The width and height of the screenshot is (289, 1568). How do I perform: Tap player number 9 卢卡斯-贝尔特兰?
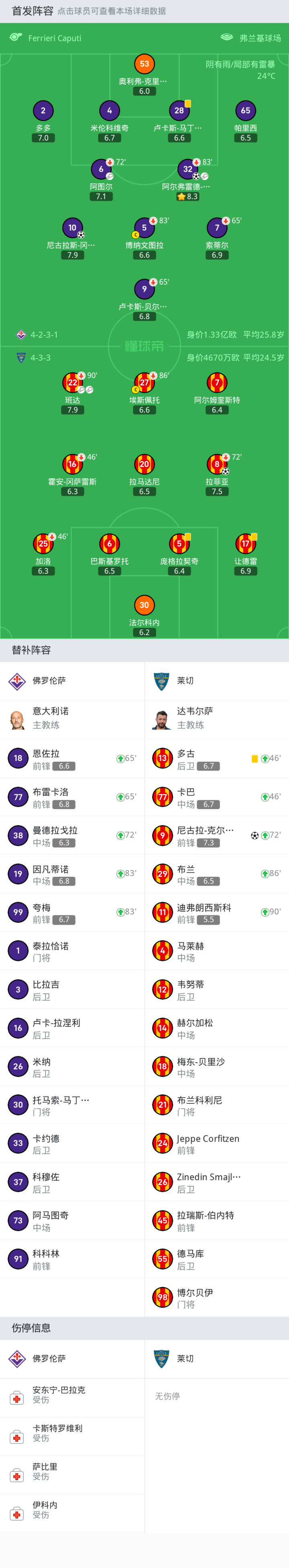coord(144,289)
